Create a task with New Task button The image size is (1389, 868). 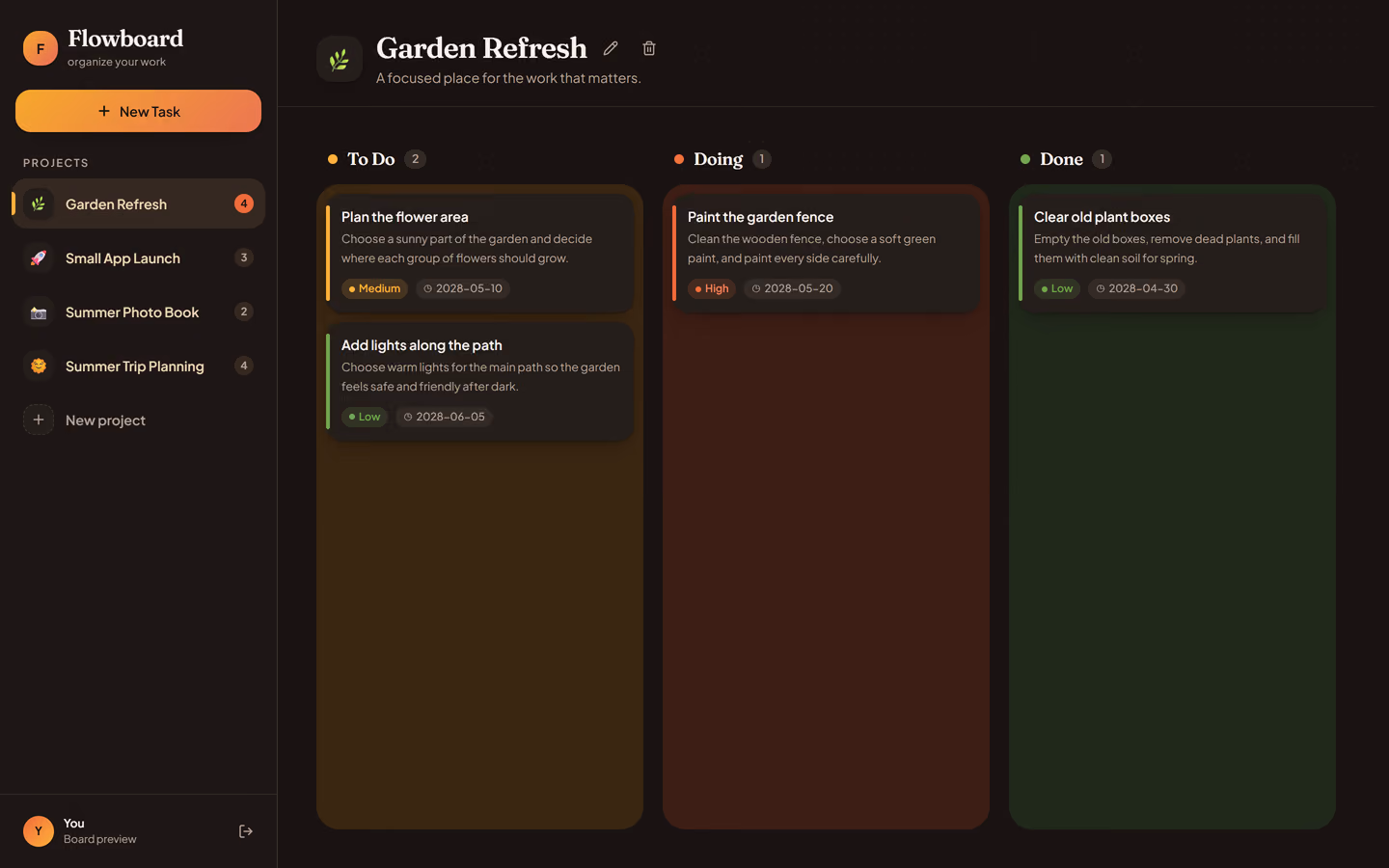coord(138,111)
